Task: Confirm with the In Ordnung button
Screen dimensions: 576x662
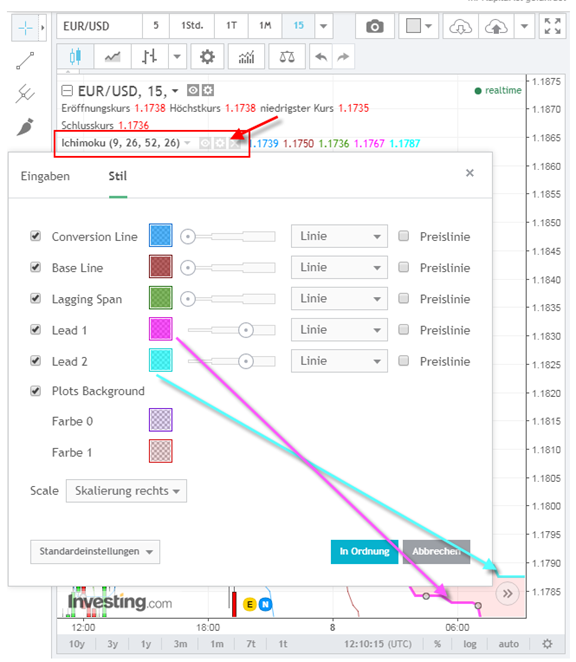Action: point(364,551)
